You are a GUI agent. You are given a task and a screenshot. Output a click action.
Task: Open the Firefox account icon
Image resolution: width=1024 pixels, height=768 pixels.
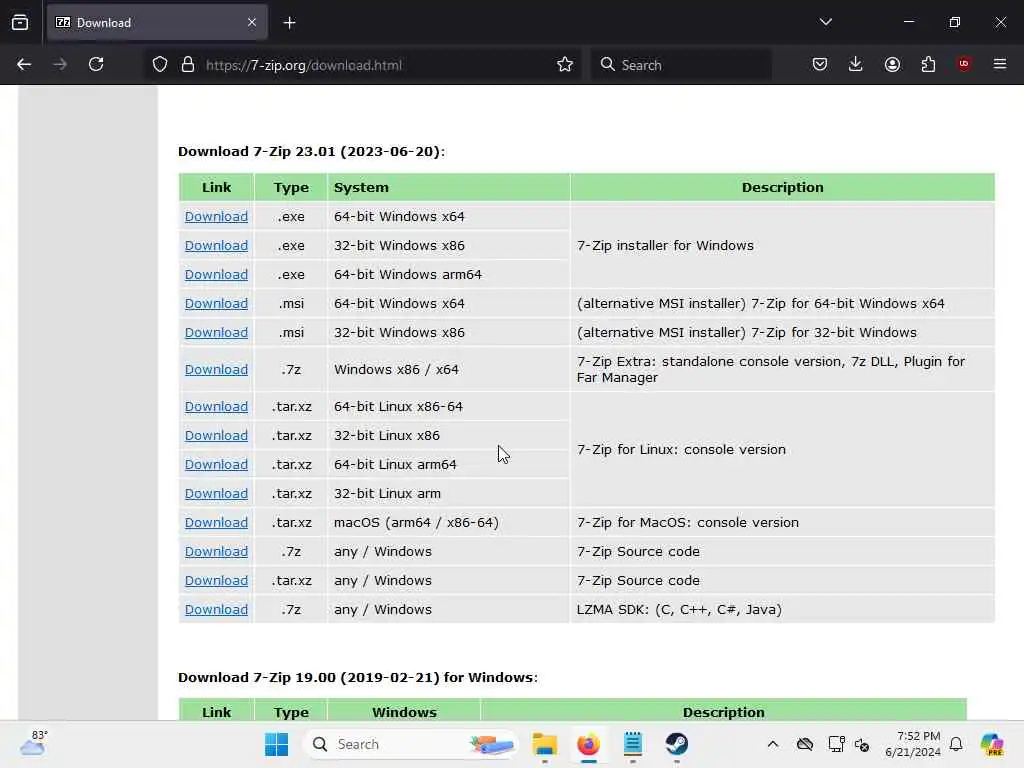(892, 64)
